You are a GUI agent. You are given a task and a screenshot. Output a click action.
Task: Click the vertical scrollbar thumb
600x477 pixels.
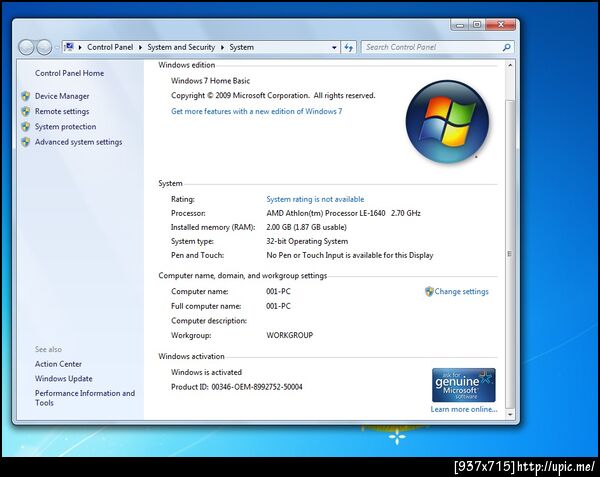(510, 254)
